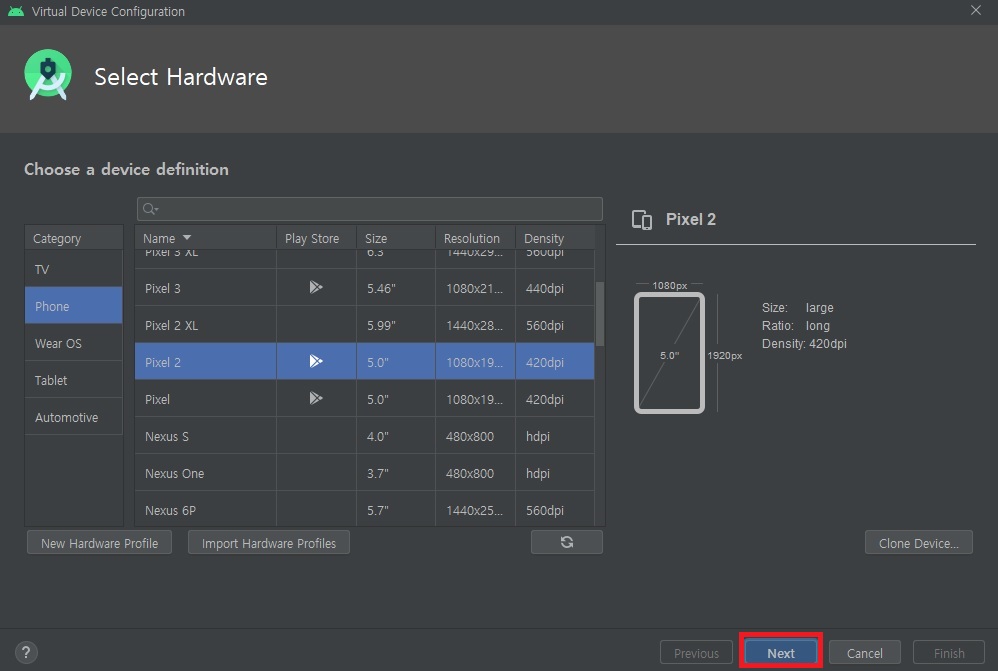This screenshot has width=998, height=671.
Task: Click Play Store icon in Pixel row
Action: [316, 398]
